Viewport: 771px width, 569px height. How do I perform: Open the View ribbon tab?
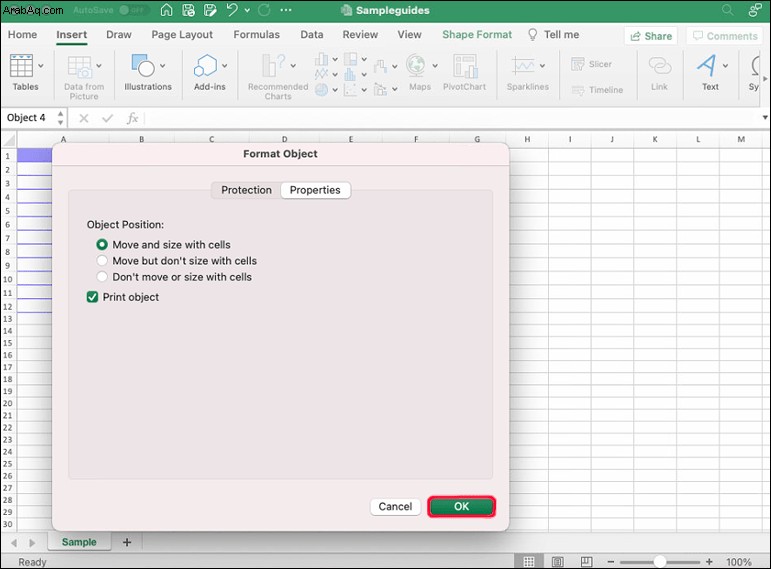[410, 34]
